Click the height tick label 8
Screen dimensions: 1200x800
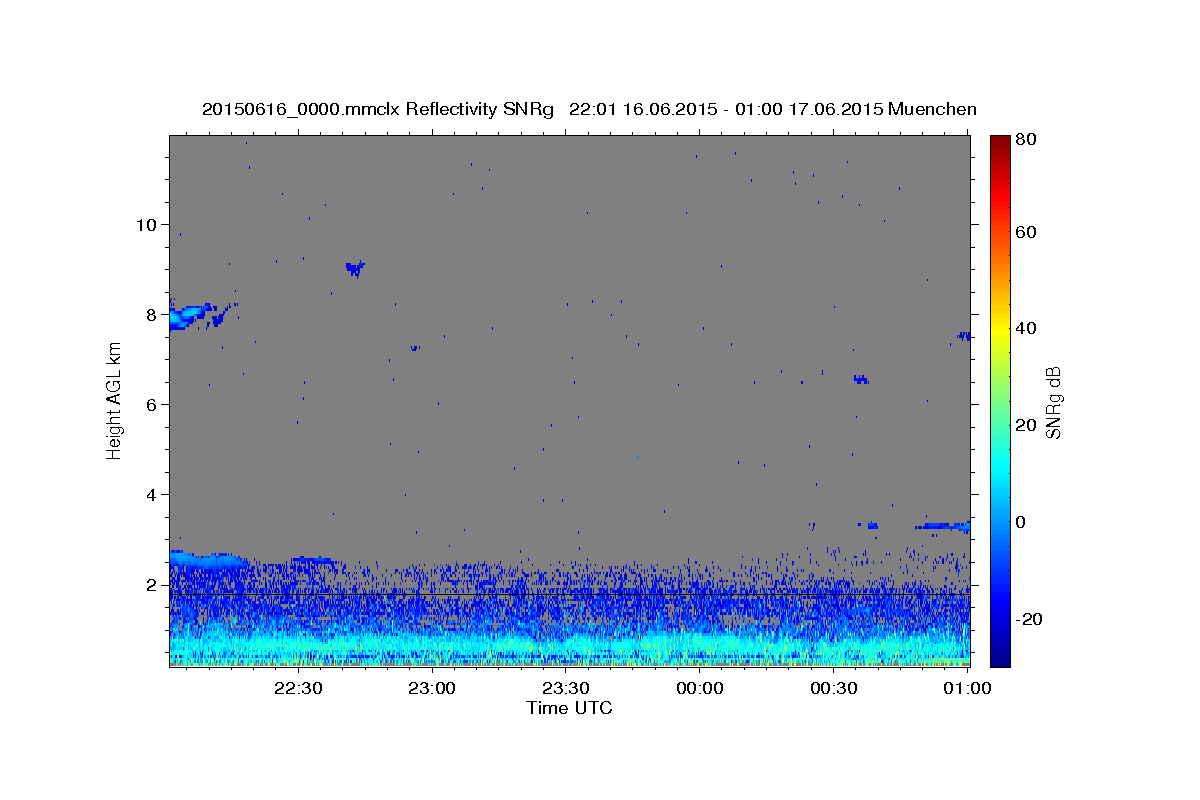153,314
